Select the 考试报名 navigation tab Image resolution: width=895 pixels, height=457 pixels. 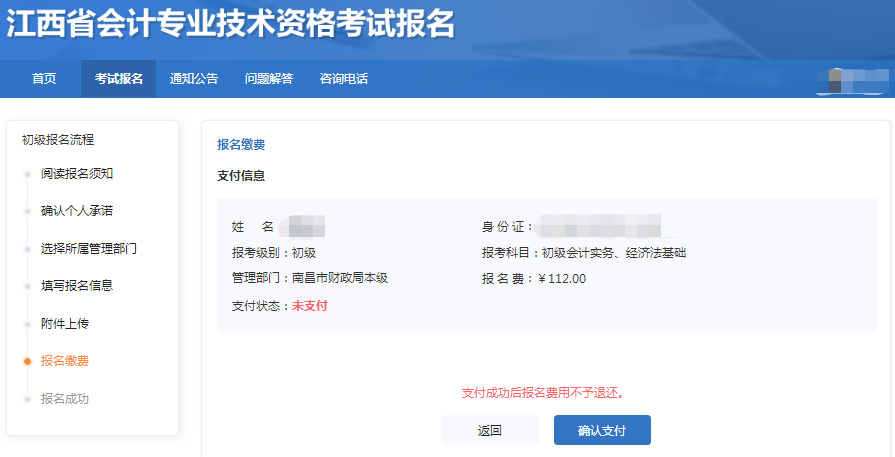[119, 79]
